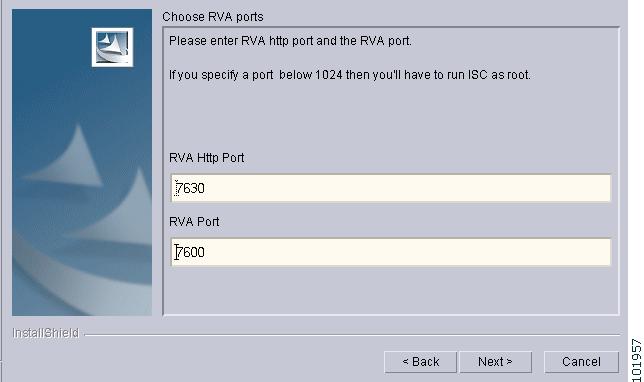644x382 pixels.
Task: Cancel the installation wizard
Action: (x=581, y=362)
